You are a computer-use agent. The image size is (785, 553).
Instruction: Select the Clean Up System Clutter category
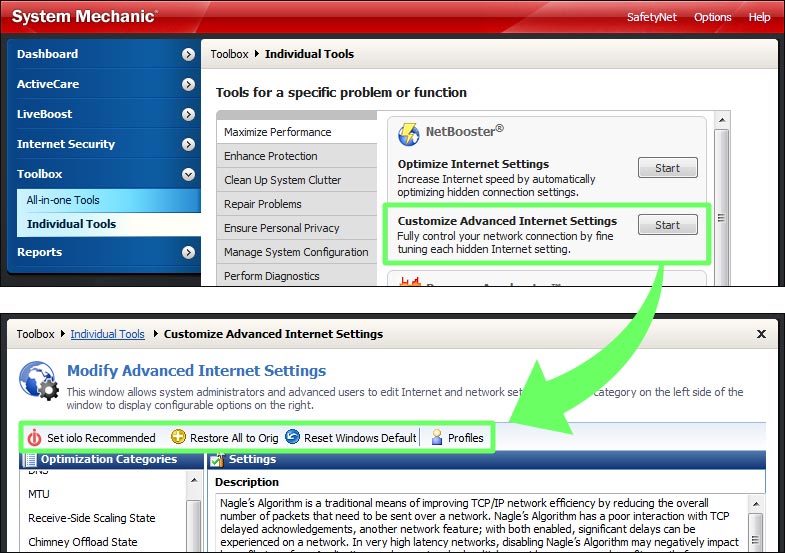point(297,180)
